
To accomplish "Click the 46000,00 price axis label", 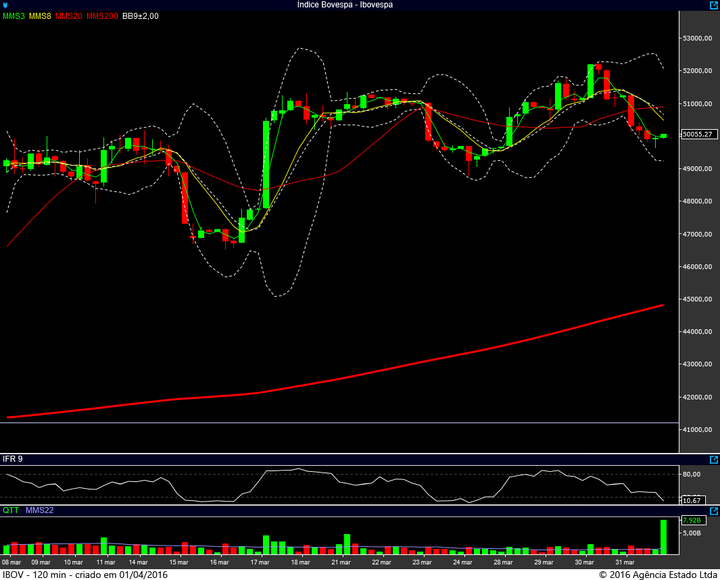I will pyautogui.click(x=698, y=267).
